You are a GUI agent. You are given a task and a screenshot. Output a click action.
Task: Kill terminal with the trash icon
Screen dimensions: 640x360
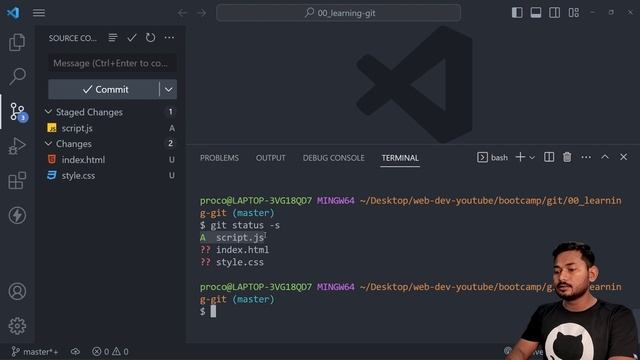pos(567,157)
